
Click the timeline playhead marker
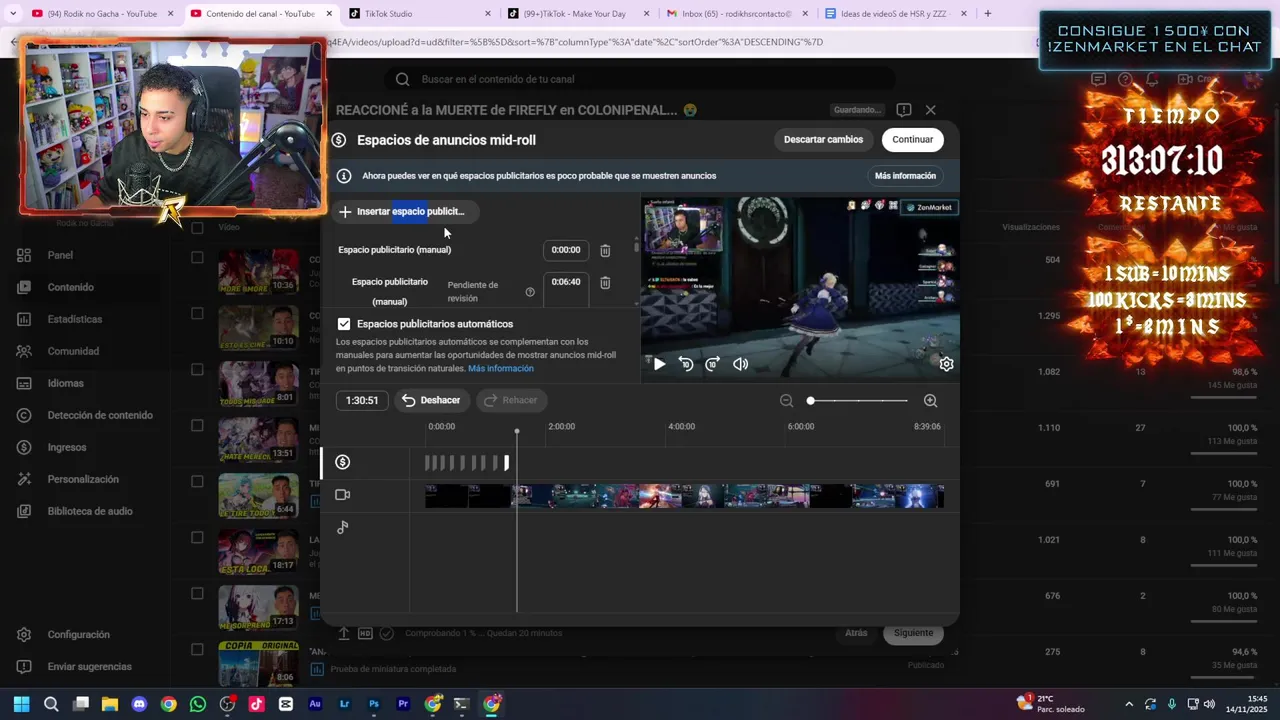tap(517, 432)
